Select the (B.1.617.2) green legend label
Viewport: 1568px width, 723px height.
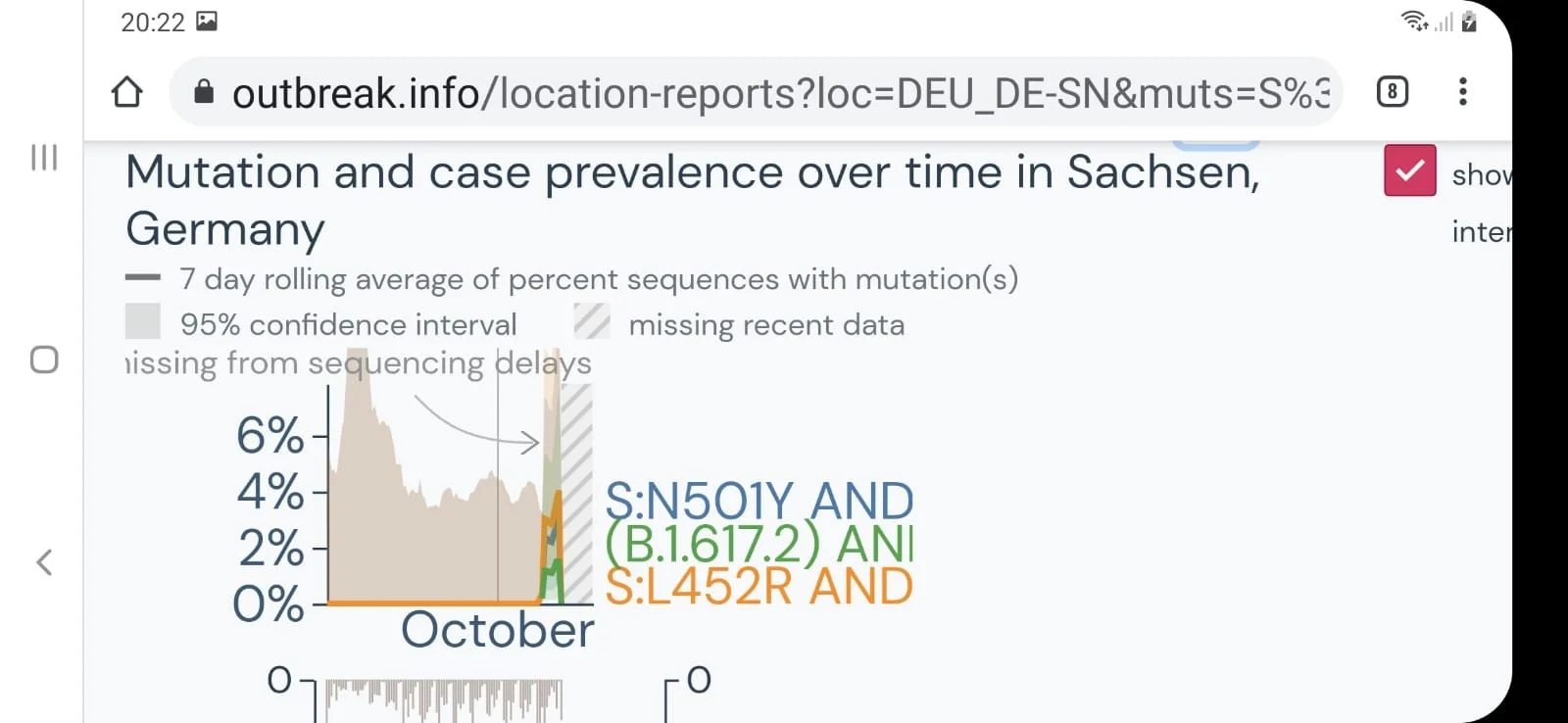759,543
